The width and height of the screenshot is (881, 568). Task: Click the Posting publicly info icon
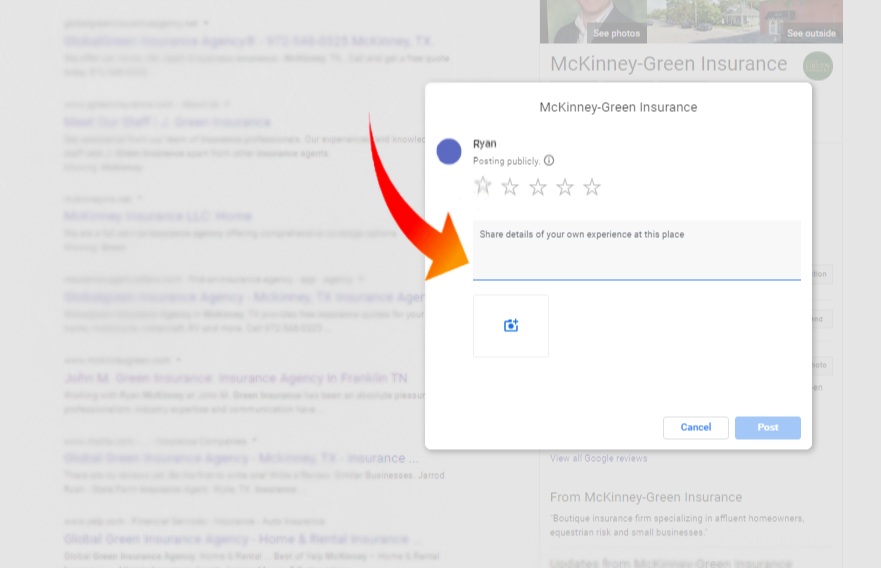click(549, 161)
